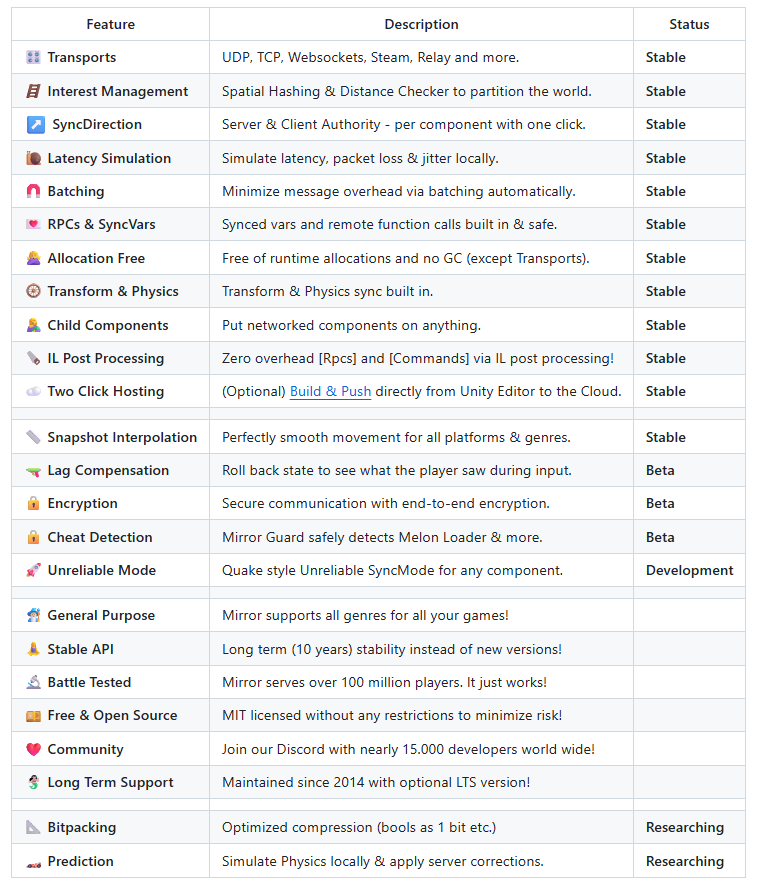Image resolution: width=764 pixels, height=879 pixels.
Task: Click the Long Term Support feature name
Action: pos(110,782)
